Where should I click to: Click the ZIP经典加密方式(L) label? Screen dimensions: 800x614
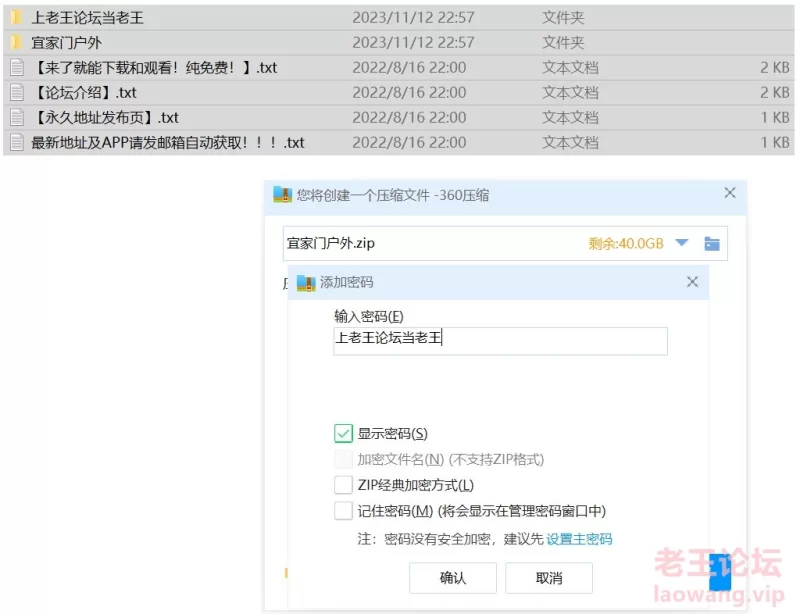pyautogui.click(x=416, y=485)
